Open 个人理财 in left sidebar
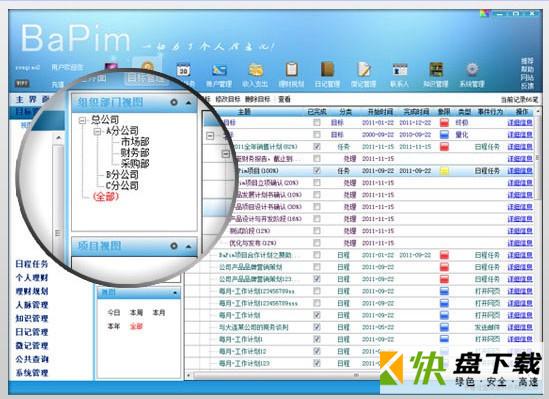 pyautogui.click(x=32, y=278)
